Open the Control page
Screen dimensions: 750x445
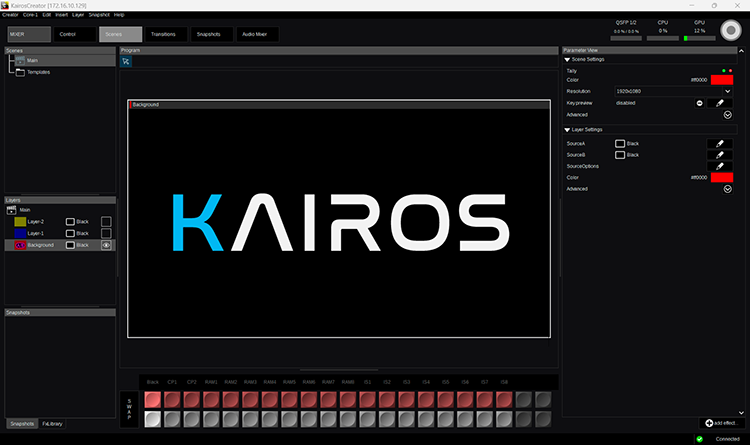tap(75, 34)
